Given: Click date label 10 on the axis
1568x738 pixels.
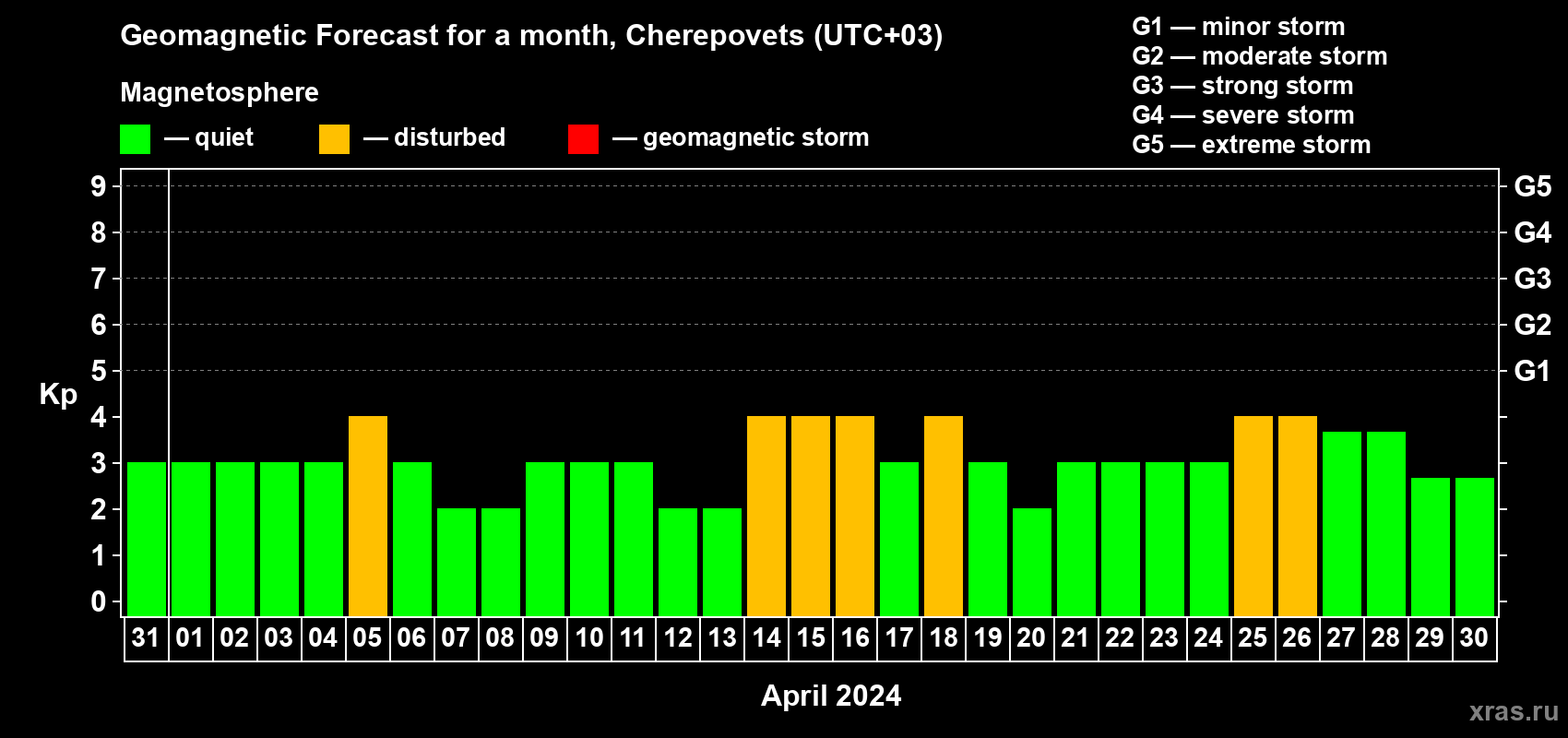Looking at the screenshot, I should click(588, 638).
